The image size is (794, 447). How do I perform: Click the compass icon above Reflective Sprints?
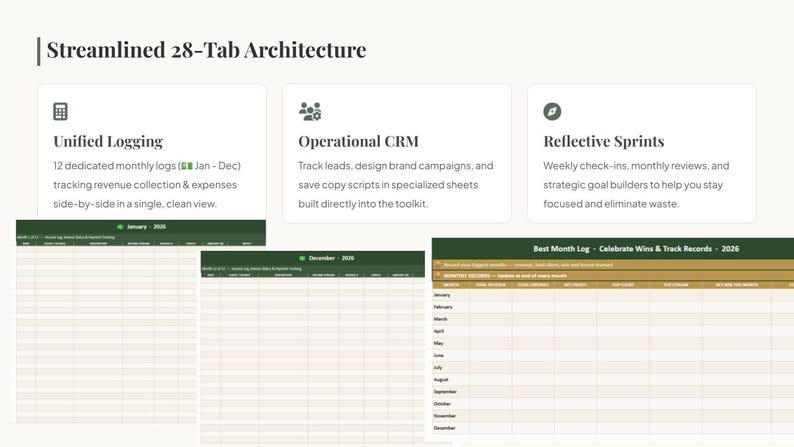(x=552, y=111)
